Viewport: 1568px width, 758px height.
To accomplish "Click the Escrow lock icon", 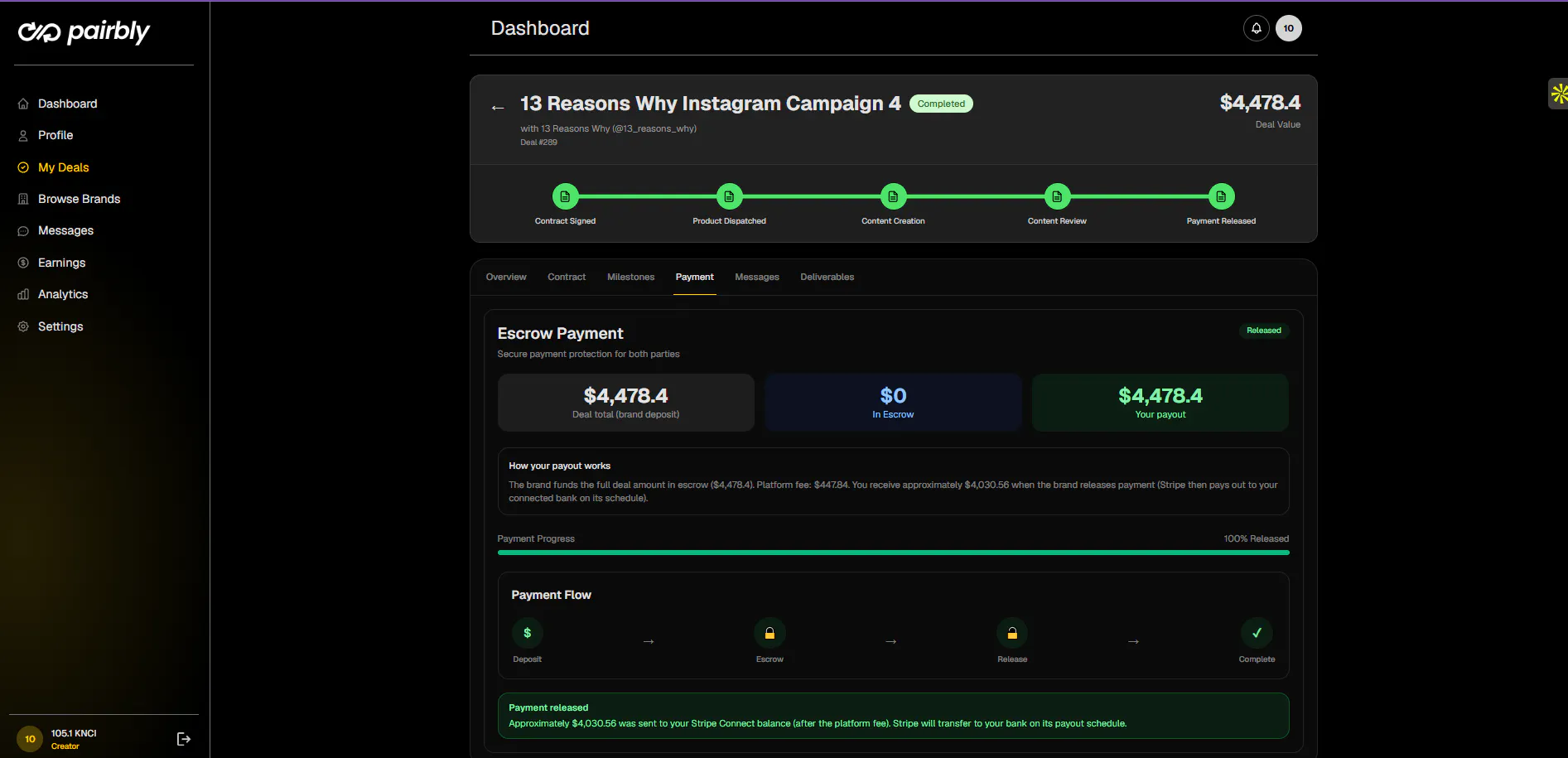I will [770, 633].
